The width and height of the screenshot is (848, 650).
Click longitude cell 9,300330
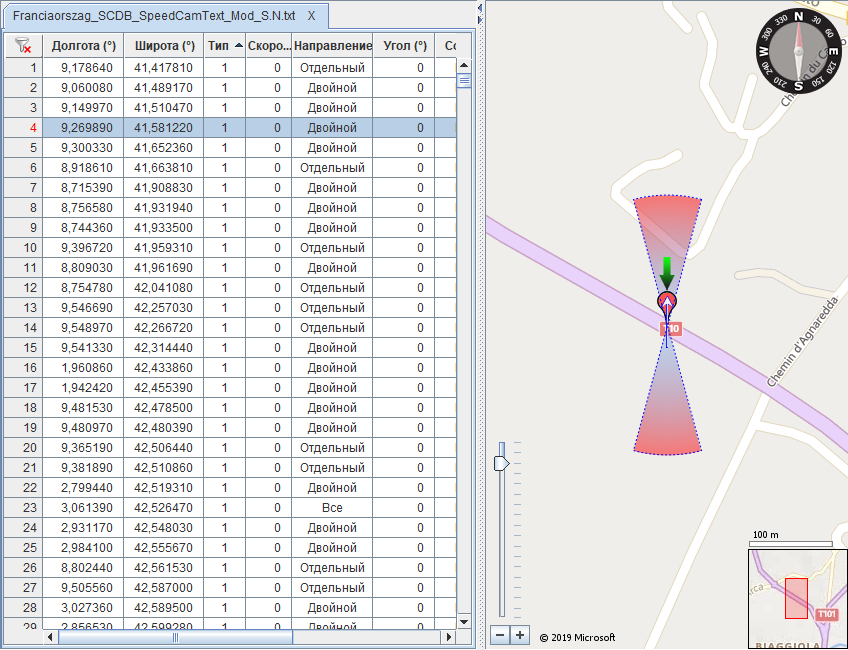point(84,148)
